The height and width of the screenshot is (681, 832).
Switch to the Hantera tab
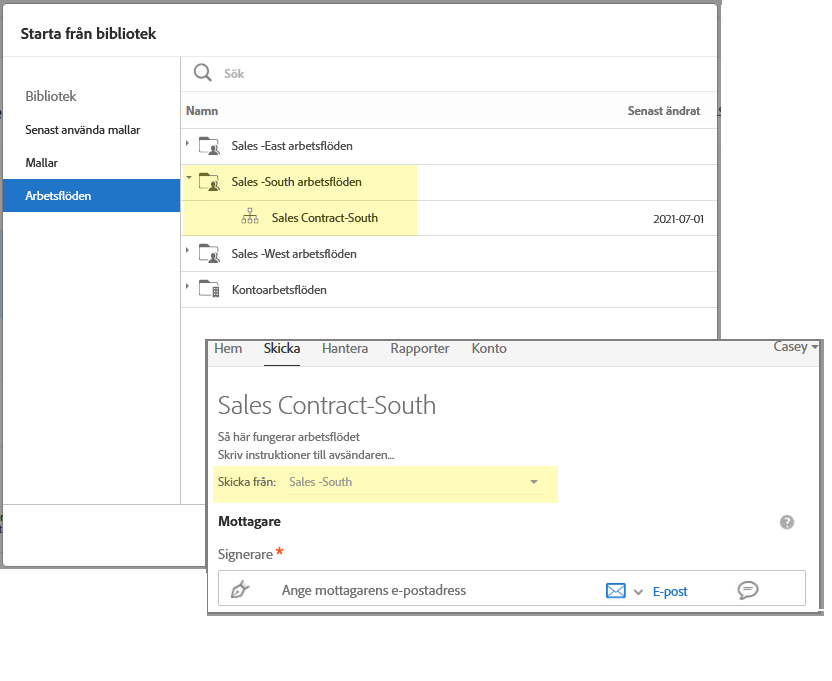coord(345,349)
